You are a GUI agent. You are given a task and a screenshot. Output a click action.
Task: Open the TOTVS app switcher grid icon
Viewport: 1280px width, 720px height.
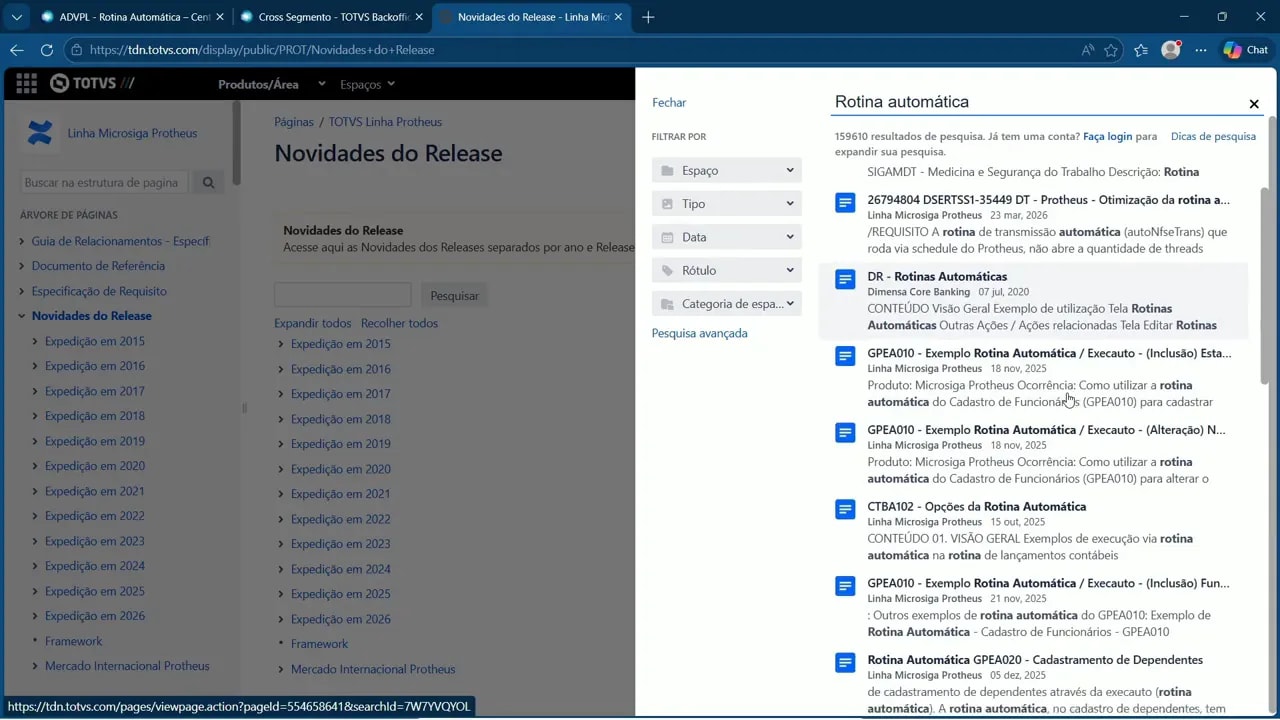26,84
